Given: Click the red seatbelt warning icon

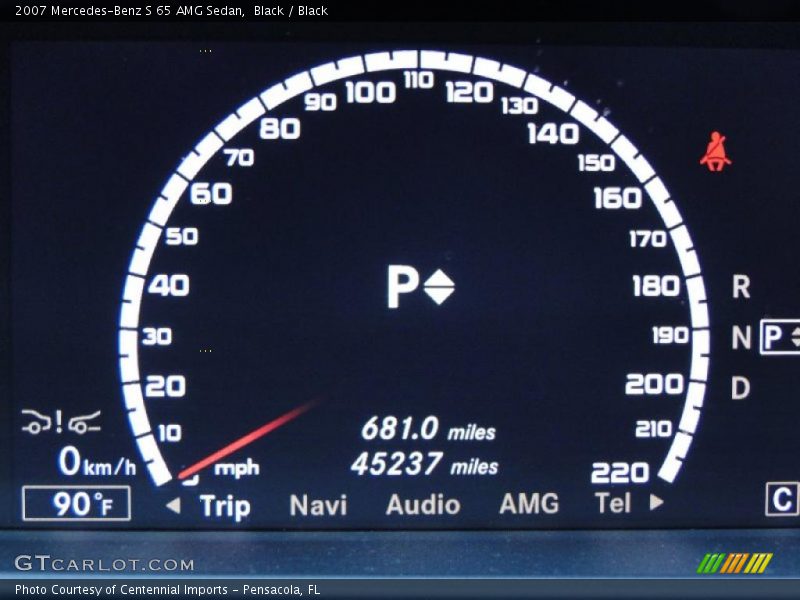Looking at the screenshot, I should click(715, 152).
